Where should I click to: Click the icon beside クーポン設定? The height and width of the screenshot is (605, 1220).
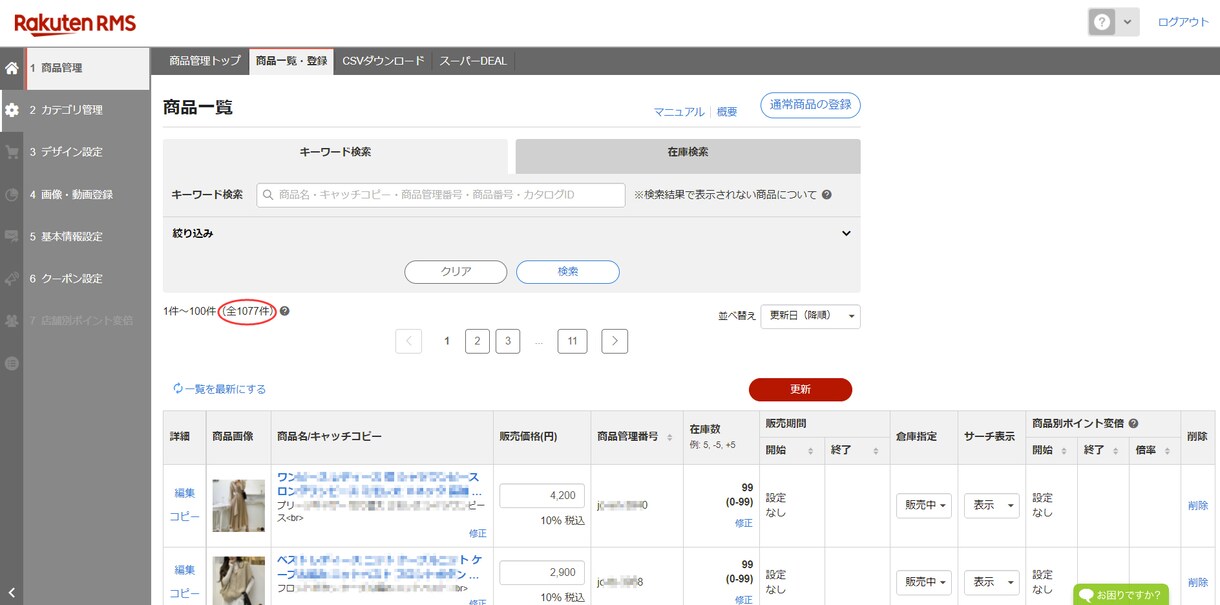click(x=12, y=279)
